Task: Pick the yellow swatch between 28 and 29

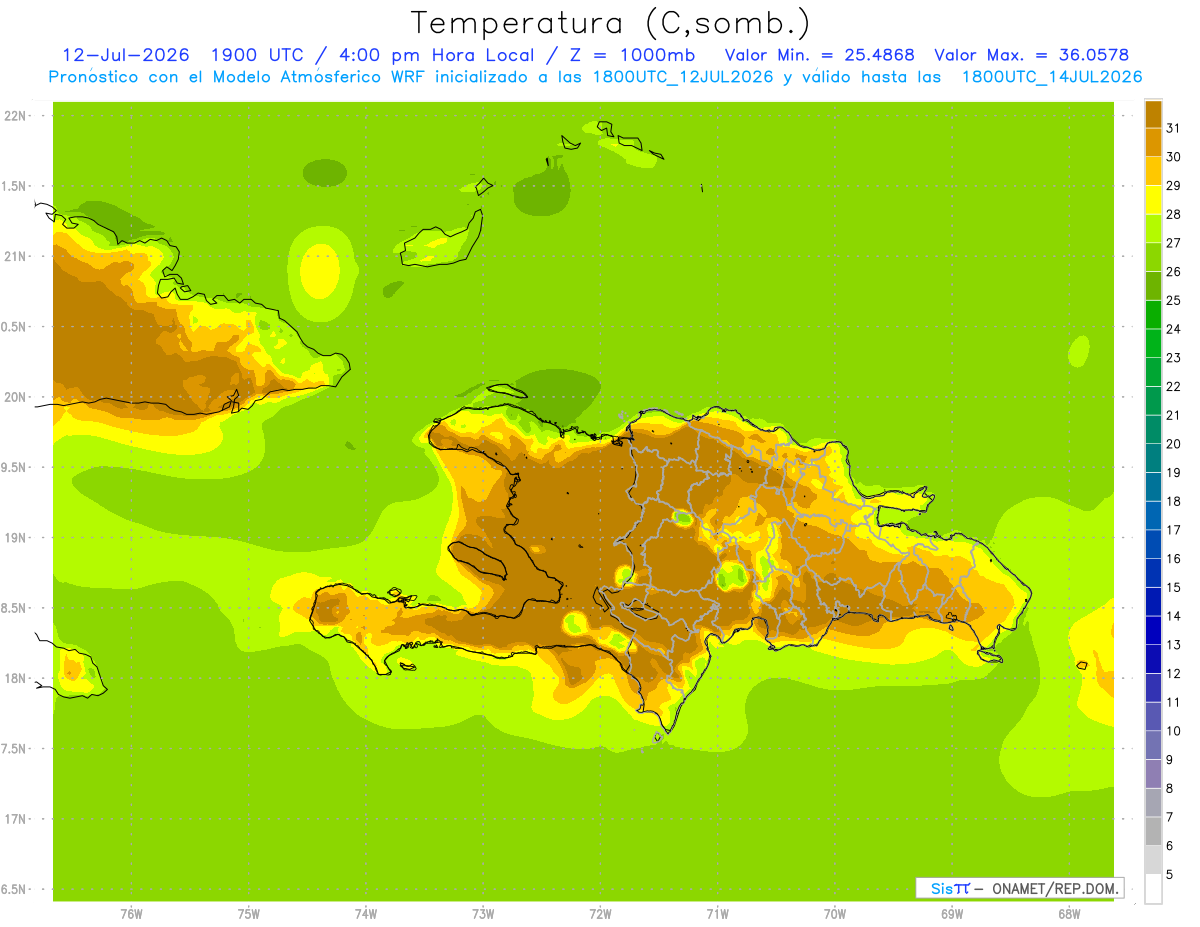Action: coord(1153,200)
